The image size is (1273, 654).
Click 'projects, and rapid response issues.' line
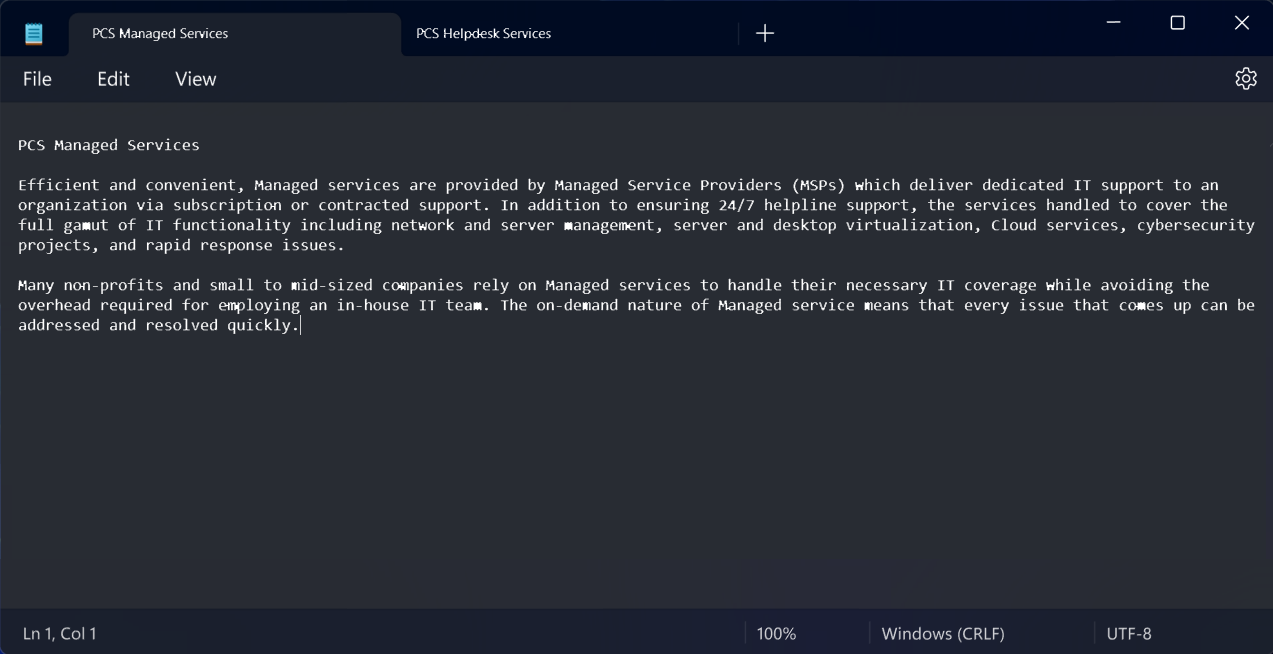181,245
